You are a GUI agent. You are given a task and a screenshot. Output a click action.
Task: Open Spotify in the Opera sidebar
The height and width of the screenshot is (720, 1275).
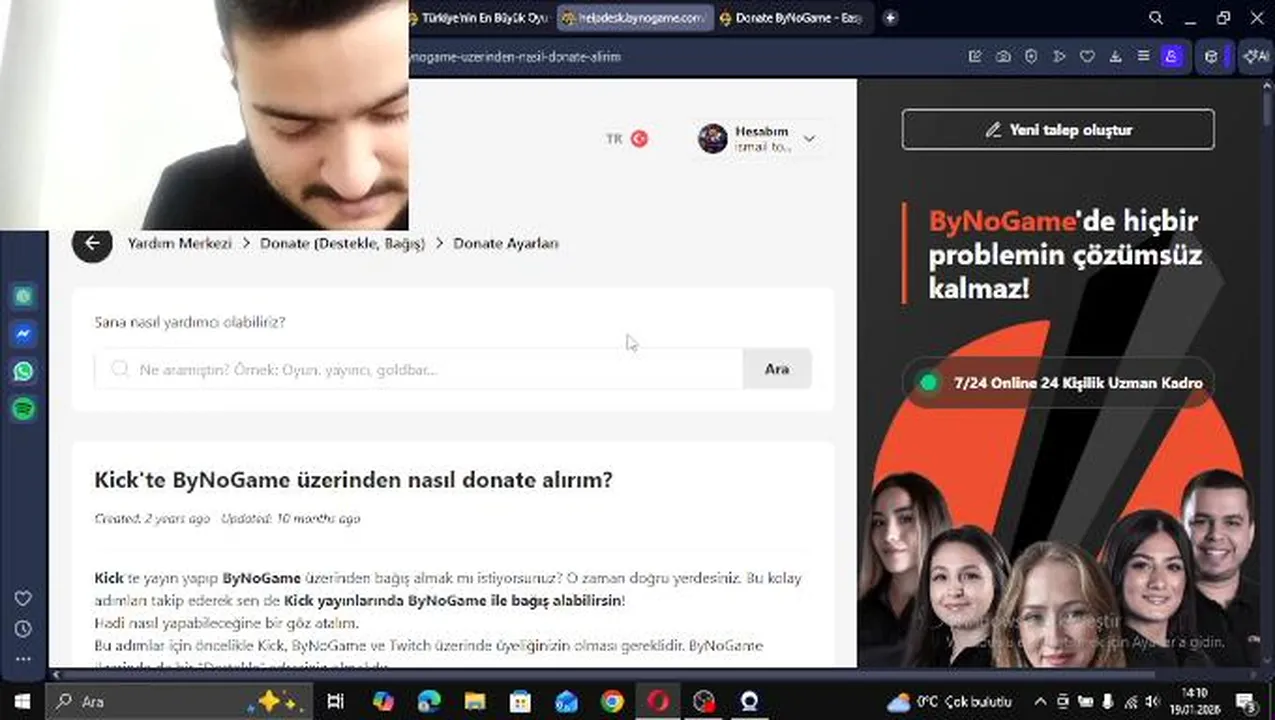tap(23, 408)
